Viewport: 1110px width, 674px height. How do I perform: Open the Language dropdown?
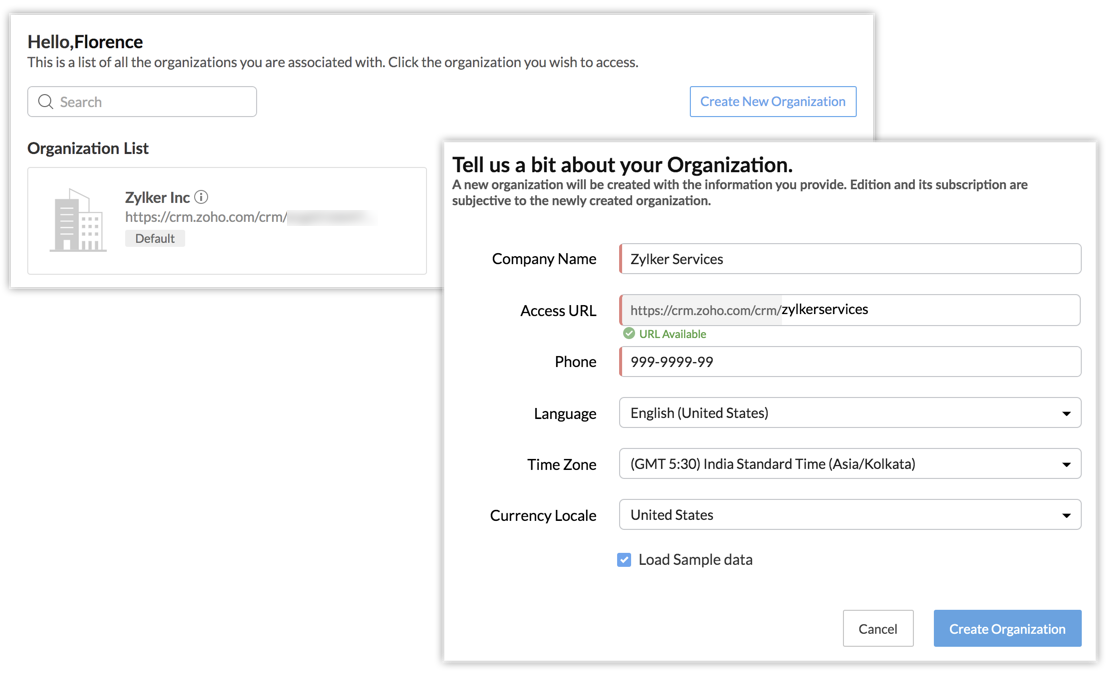coord(850,413)
